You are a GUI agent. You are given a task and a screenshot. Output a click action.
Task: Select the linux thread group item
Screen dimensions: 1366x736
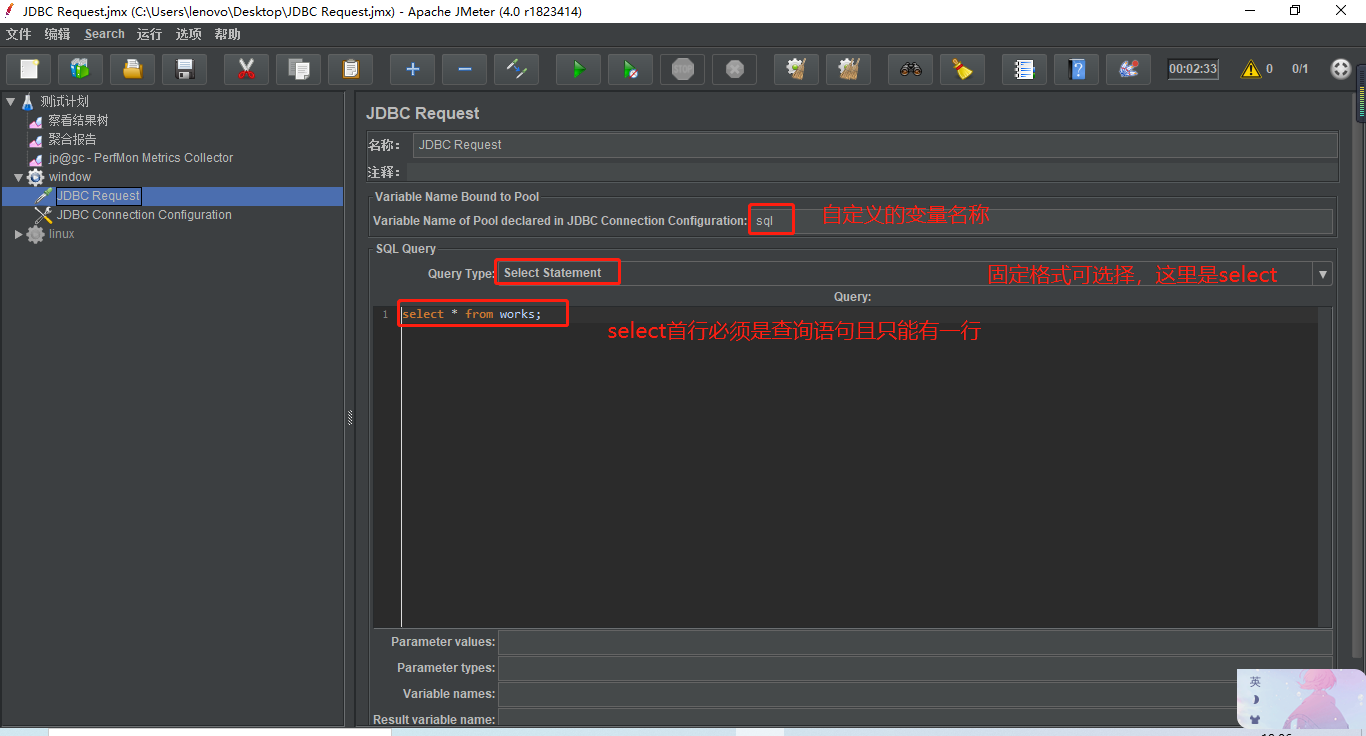pyautogui.click(x=62, y=234)
